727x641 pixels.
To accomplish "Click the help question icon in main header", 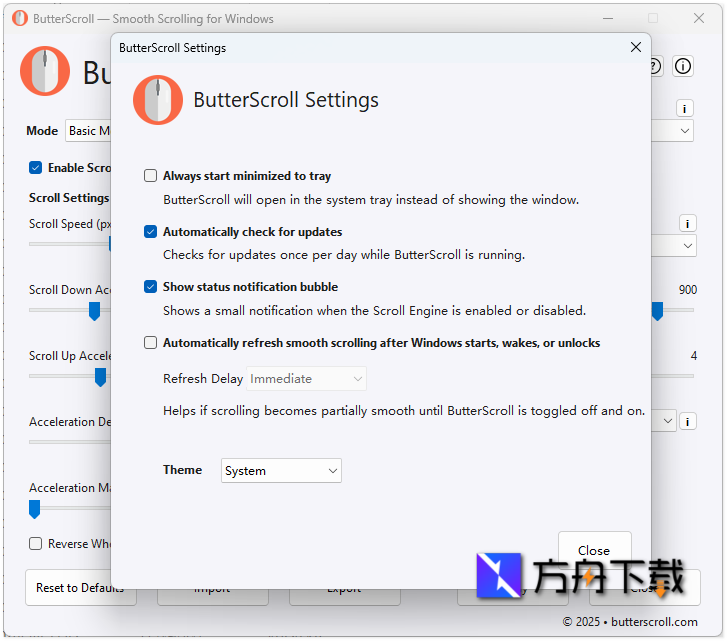I will [x=655, y=66].
